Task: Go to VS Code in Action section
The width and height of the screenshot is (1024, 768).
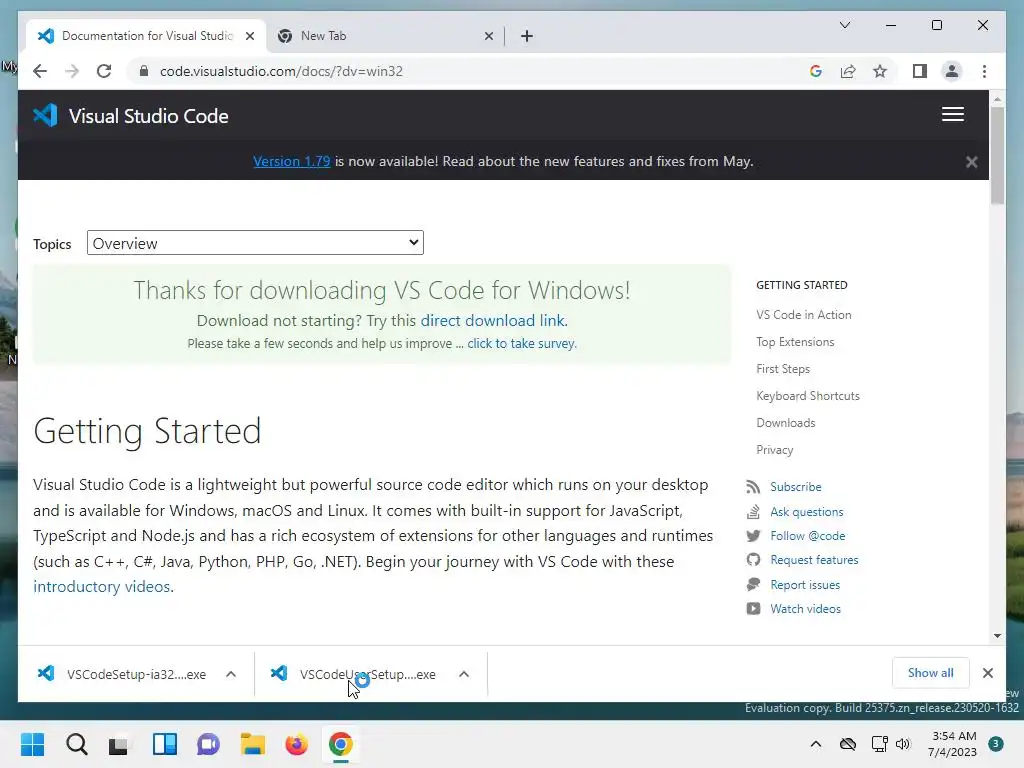Action: click(x=803, y=315)
